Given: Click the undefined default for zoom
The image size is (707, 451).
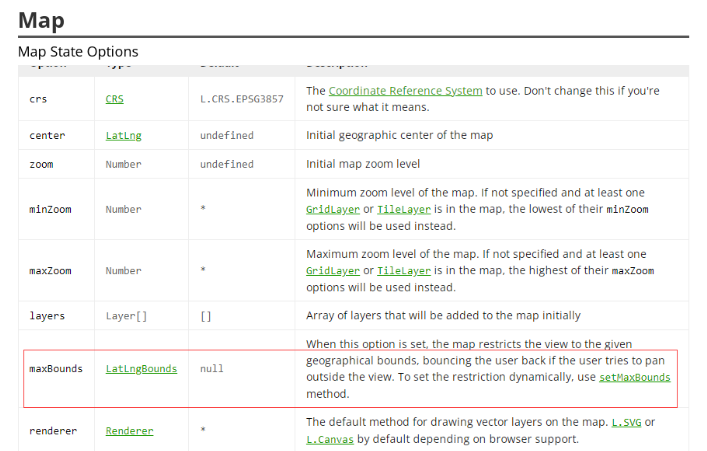Looking at the screenshot, I should pyautogui.click(x=227, y=164).
